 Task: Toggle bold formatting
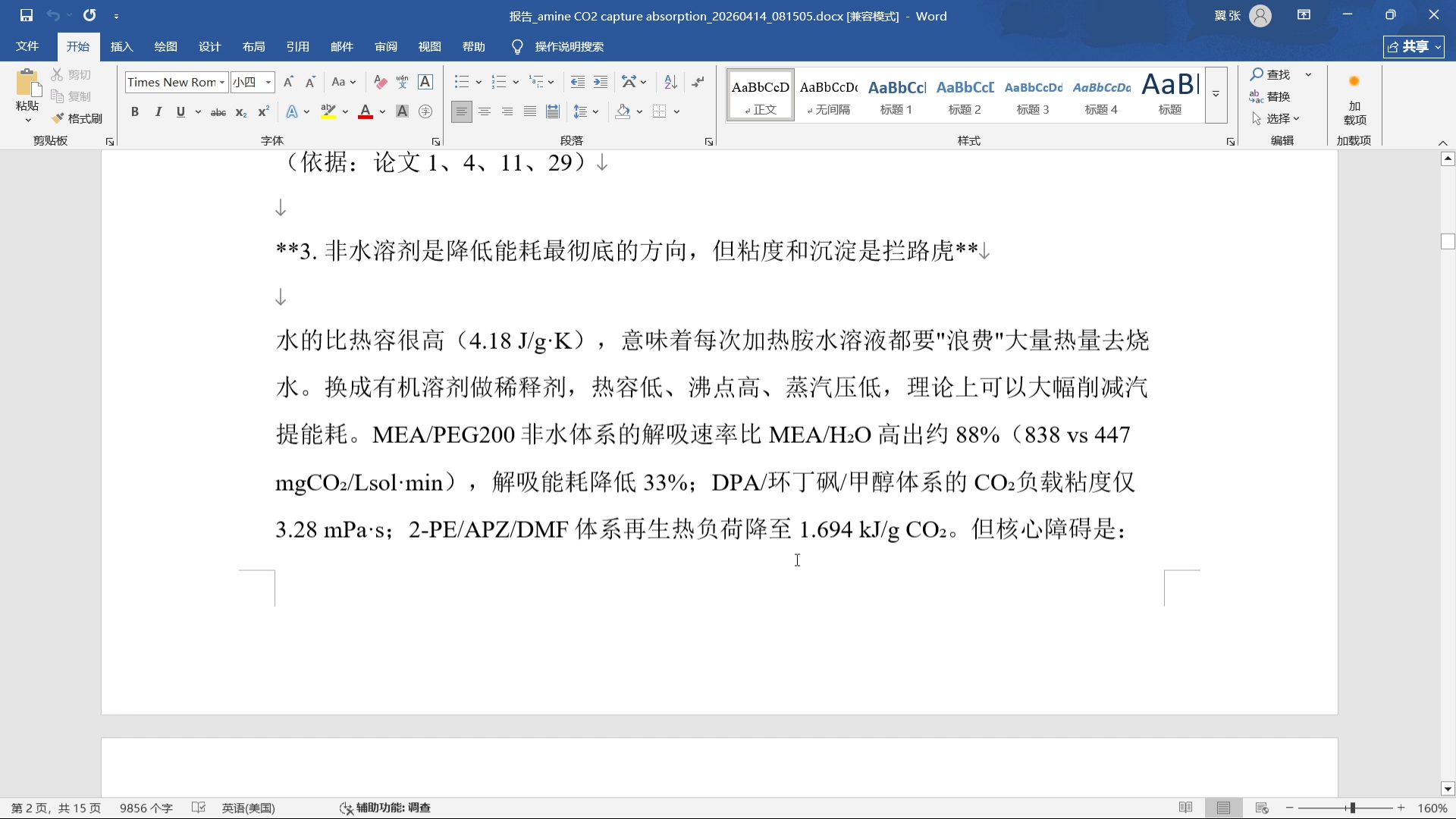pyautogui.click(x=135, y=111)
